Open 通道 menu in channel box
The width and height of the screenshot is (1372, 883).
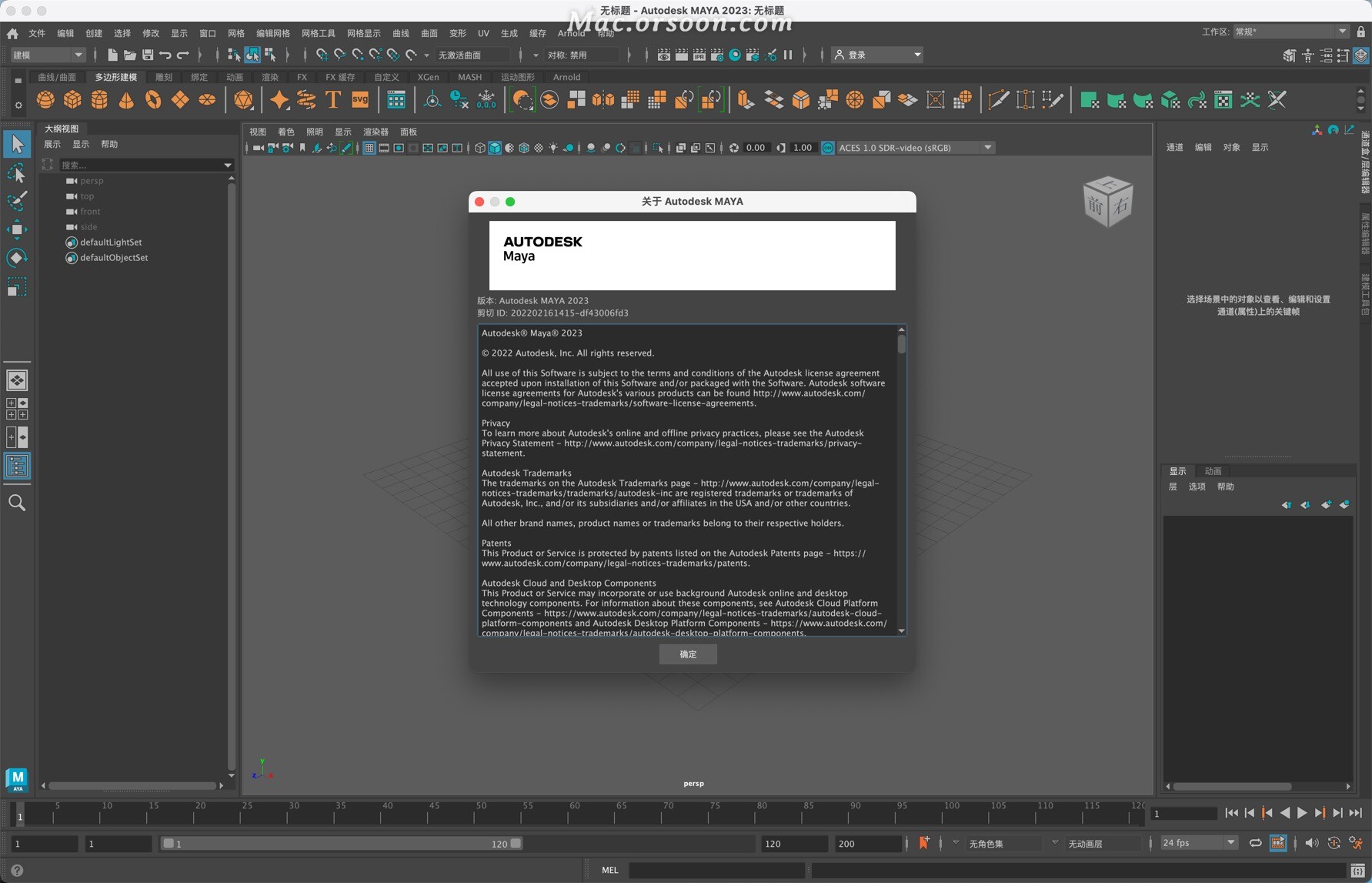pos(1174,148)
